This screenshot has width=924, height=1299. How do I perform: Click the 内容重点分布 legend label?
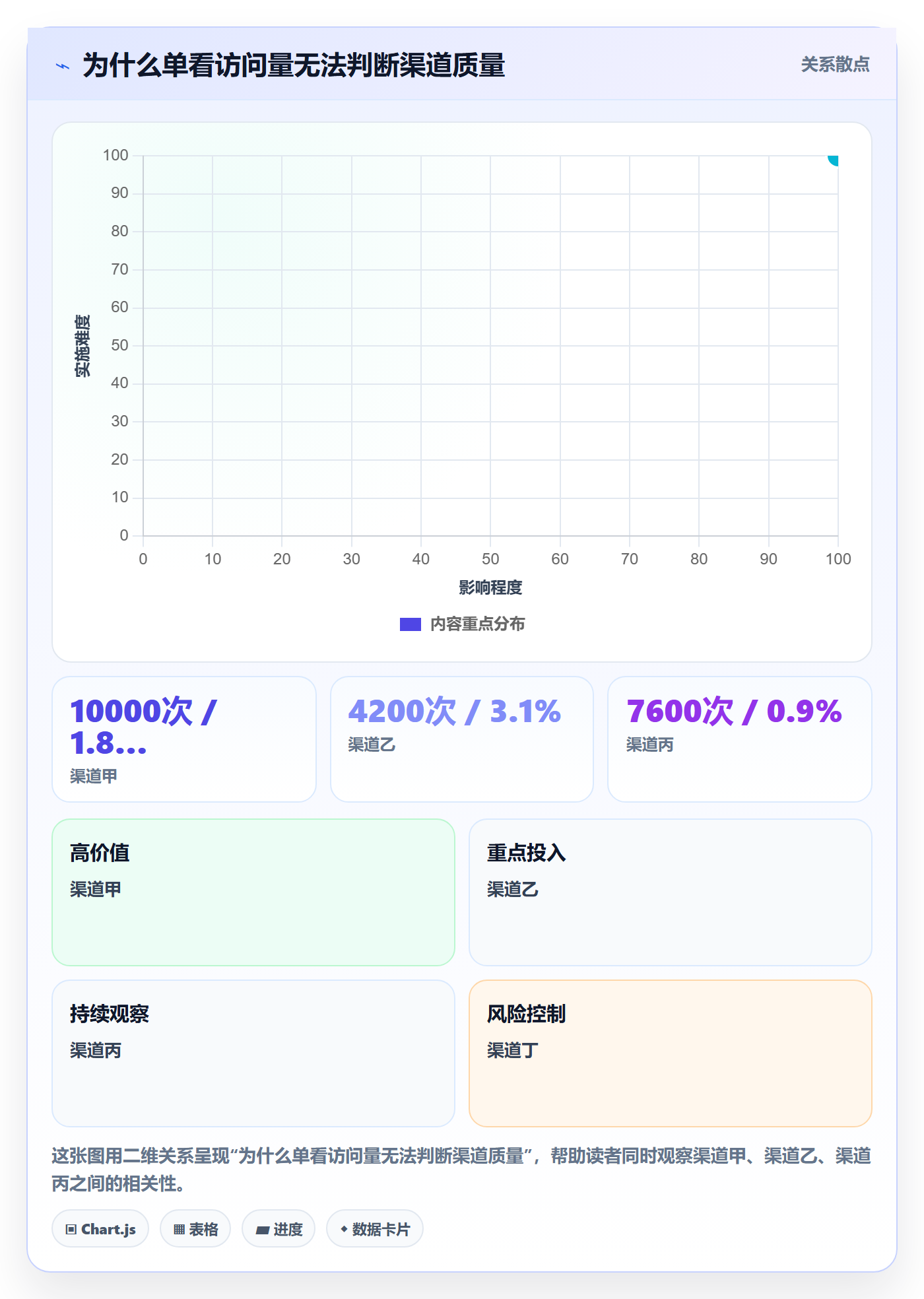(477, 624)
